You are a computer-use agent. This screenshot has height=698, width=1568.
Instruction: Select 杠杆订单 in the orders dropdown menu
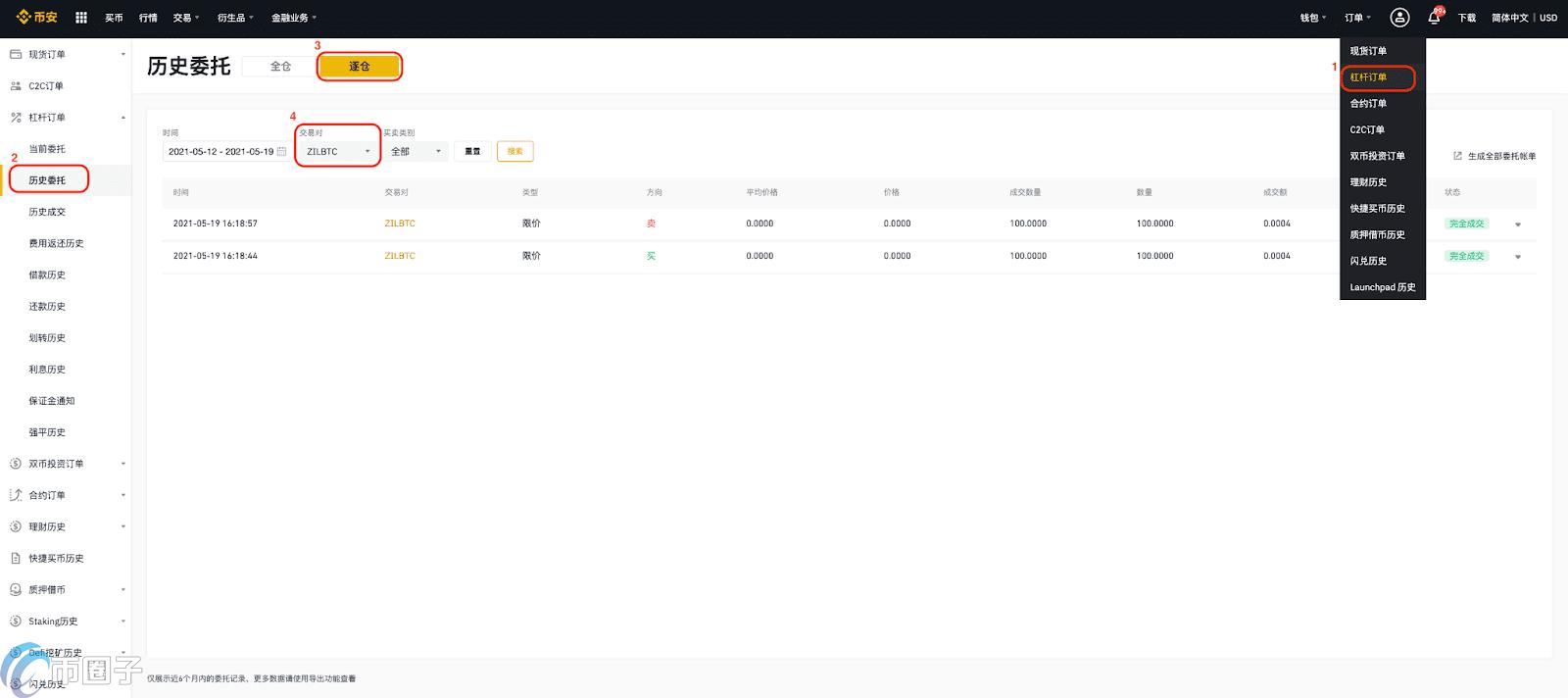1368,77
